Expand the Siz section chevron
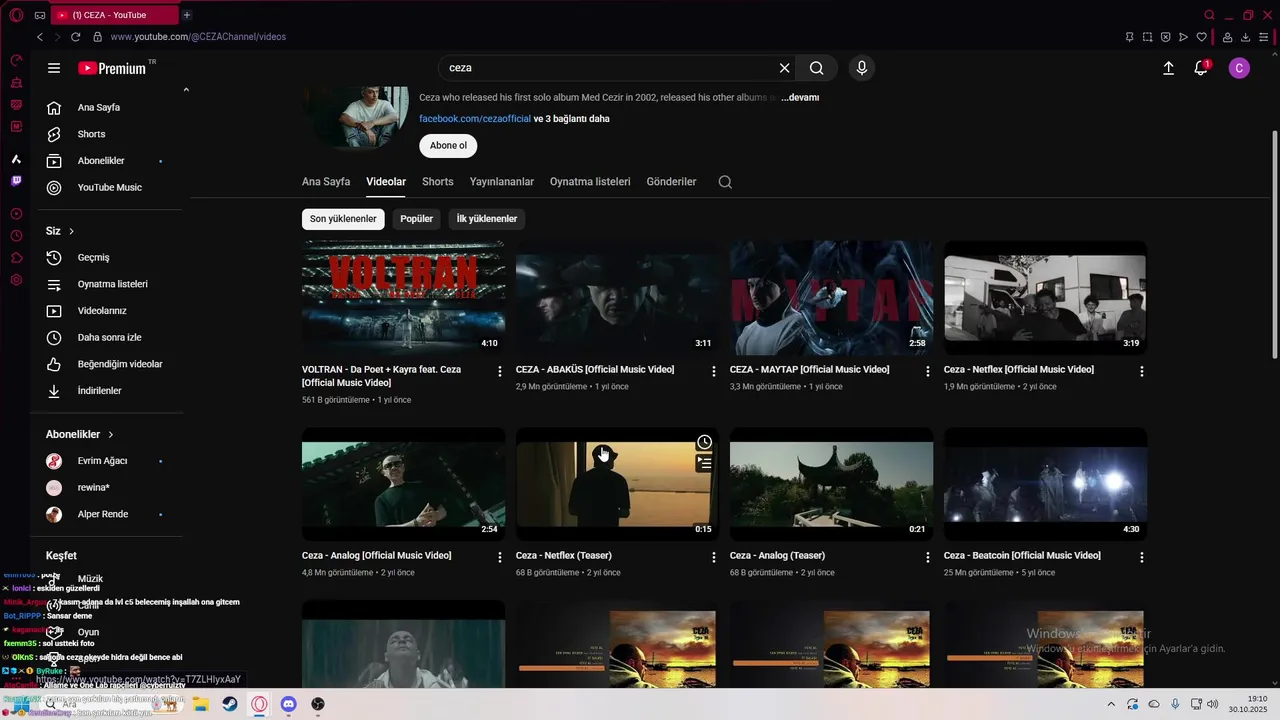Screen dimensions: 1280x720 tap(71, 231)
